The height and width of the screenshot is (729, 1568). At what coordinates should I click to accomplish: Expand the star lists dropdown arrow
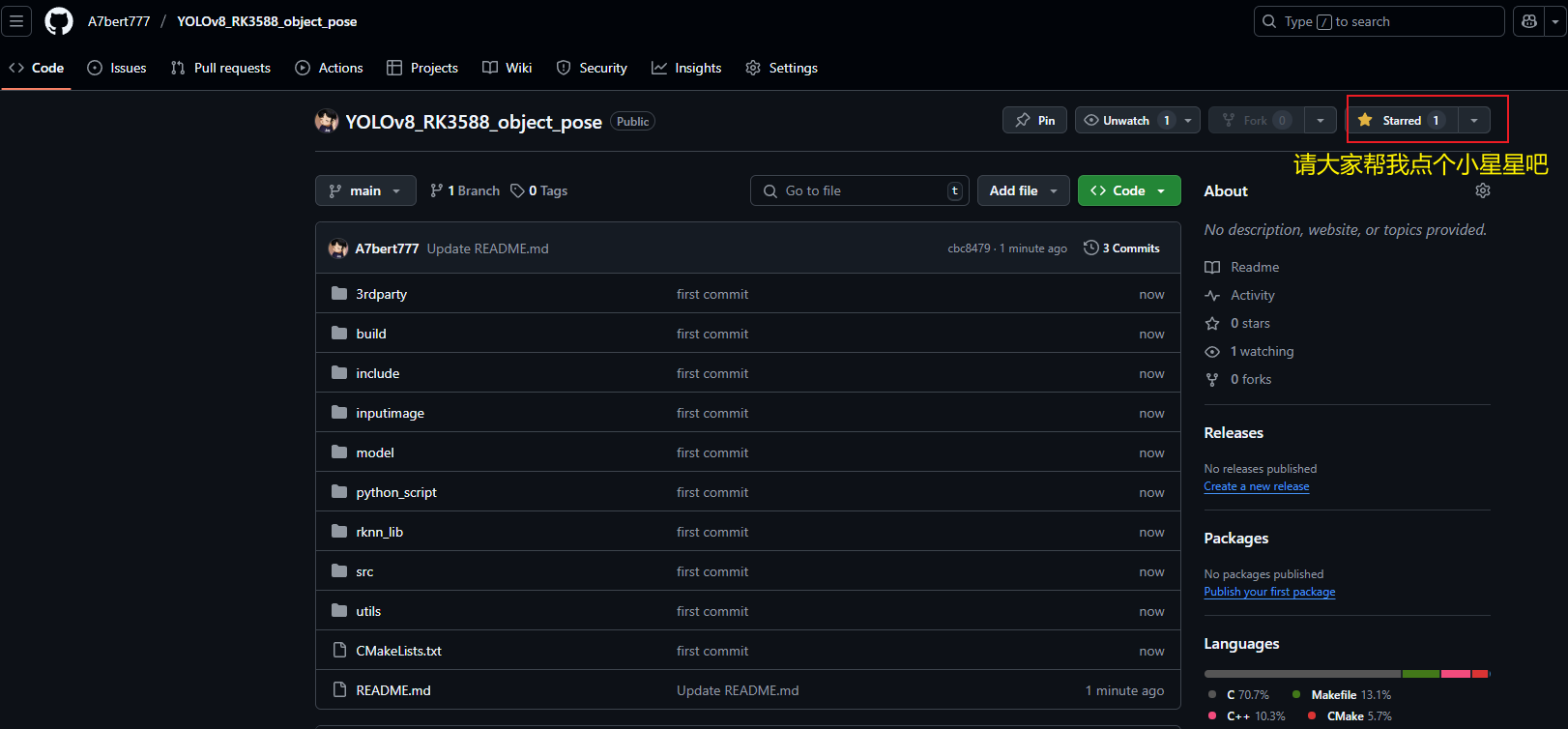click(x=1474, y=120)
